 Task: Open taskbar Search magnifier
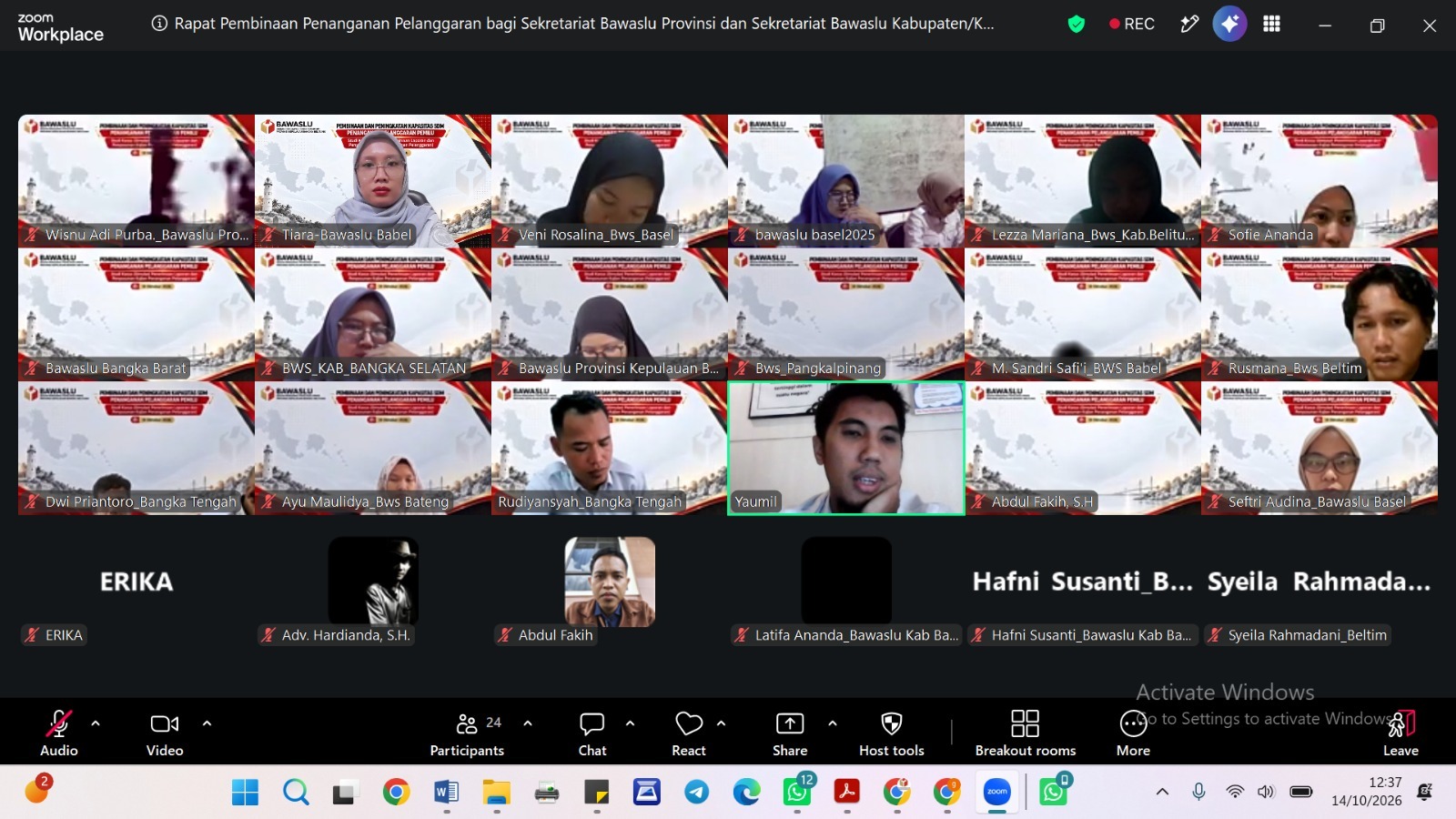[296, 793]
